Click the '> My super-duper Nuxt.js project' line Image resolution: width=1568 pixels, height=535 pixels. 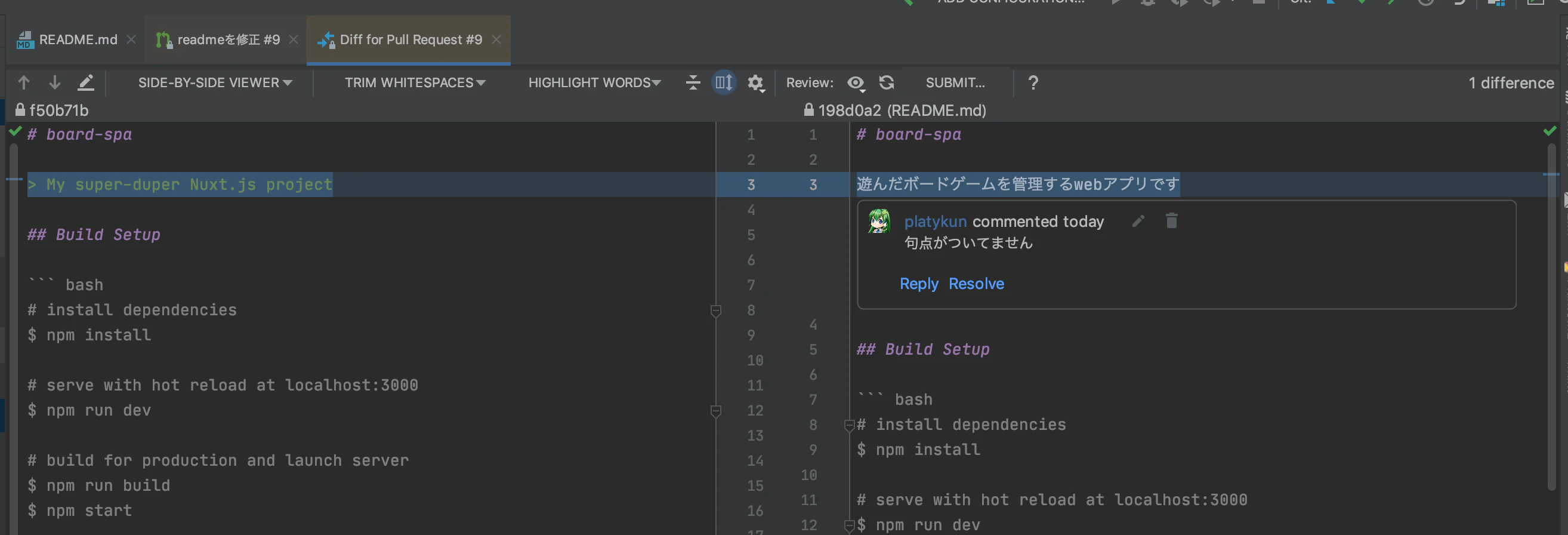180,185
